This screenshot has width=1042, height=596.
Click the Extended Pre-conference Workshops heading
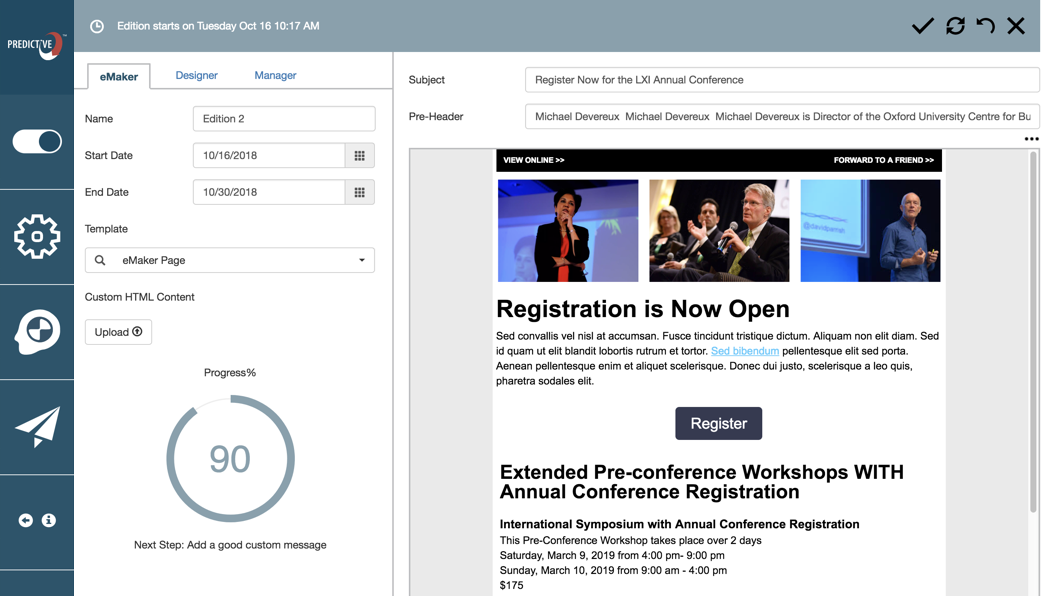click(x=702, y=482)
